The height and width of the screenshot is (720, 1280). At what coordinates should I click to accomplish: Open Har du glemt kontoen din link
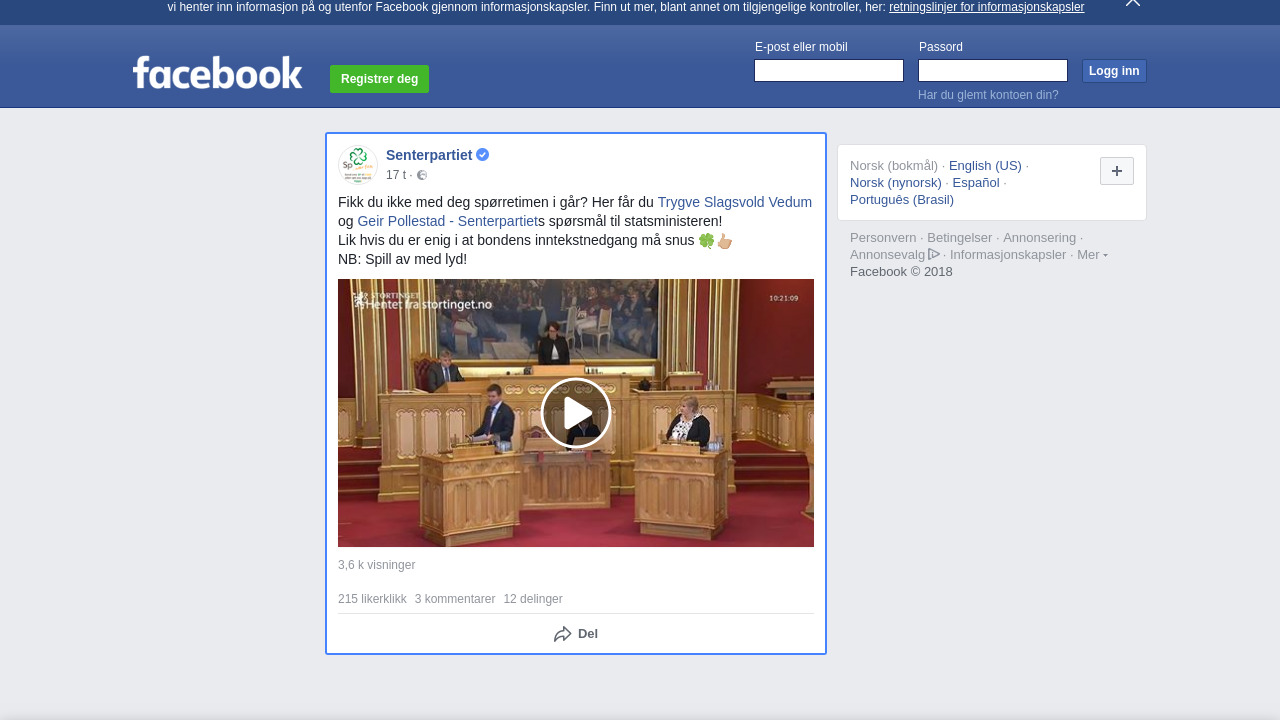pyautogui.click(x=988, y=95)
